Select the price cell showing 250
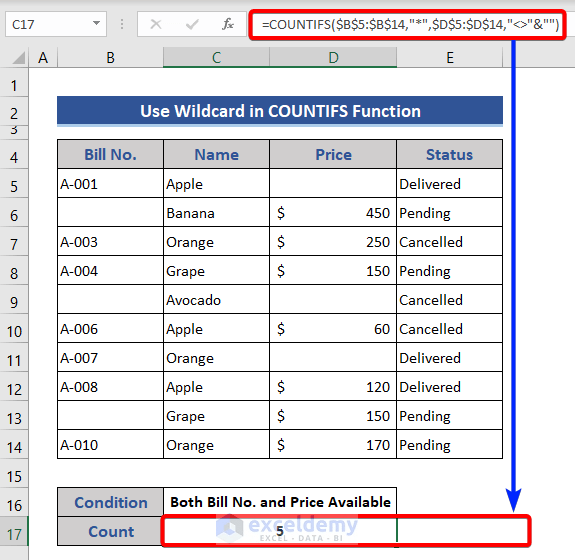The width and height of the screenshot is (575, 560). pyautogui.click(x=333, y=241)
